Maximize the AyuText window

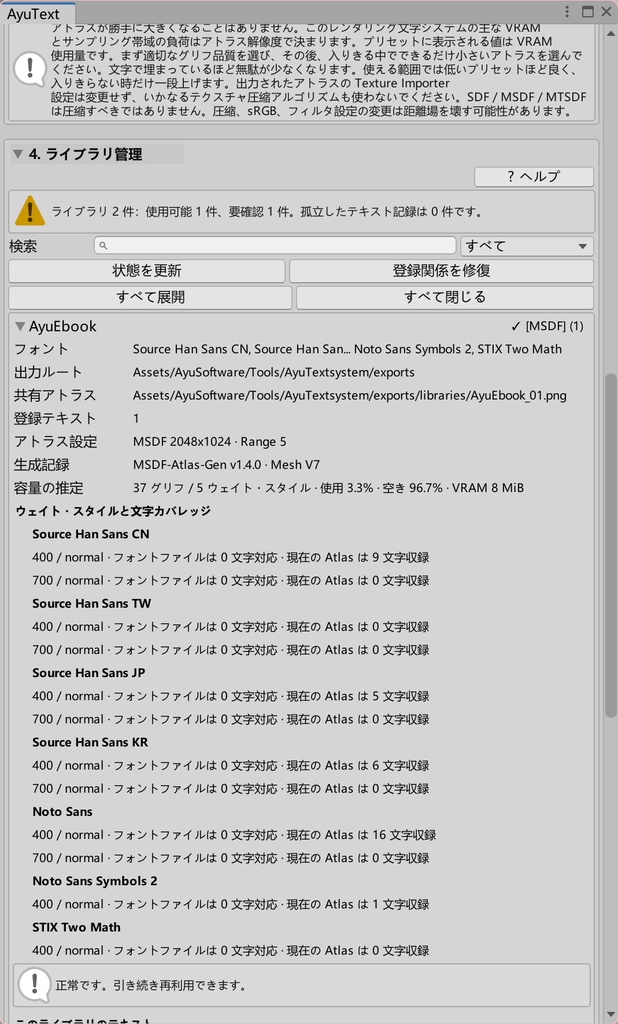587,12
